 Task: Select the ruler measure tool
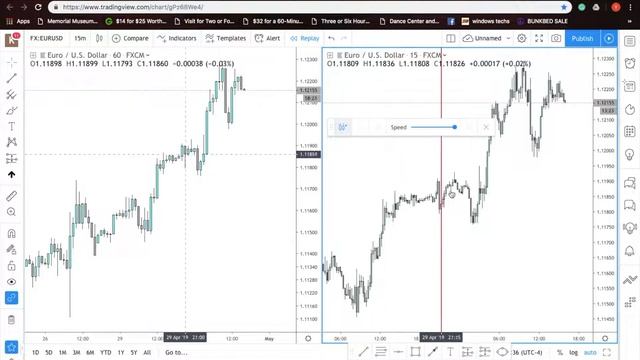(11, 196)
